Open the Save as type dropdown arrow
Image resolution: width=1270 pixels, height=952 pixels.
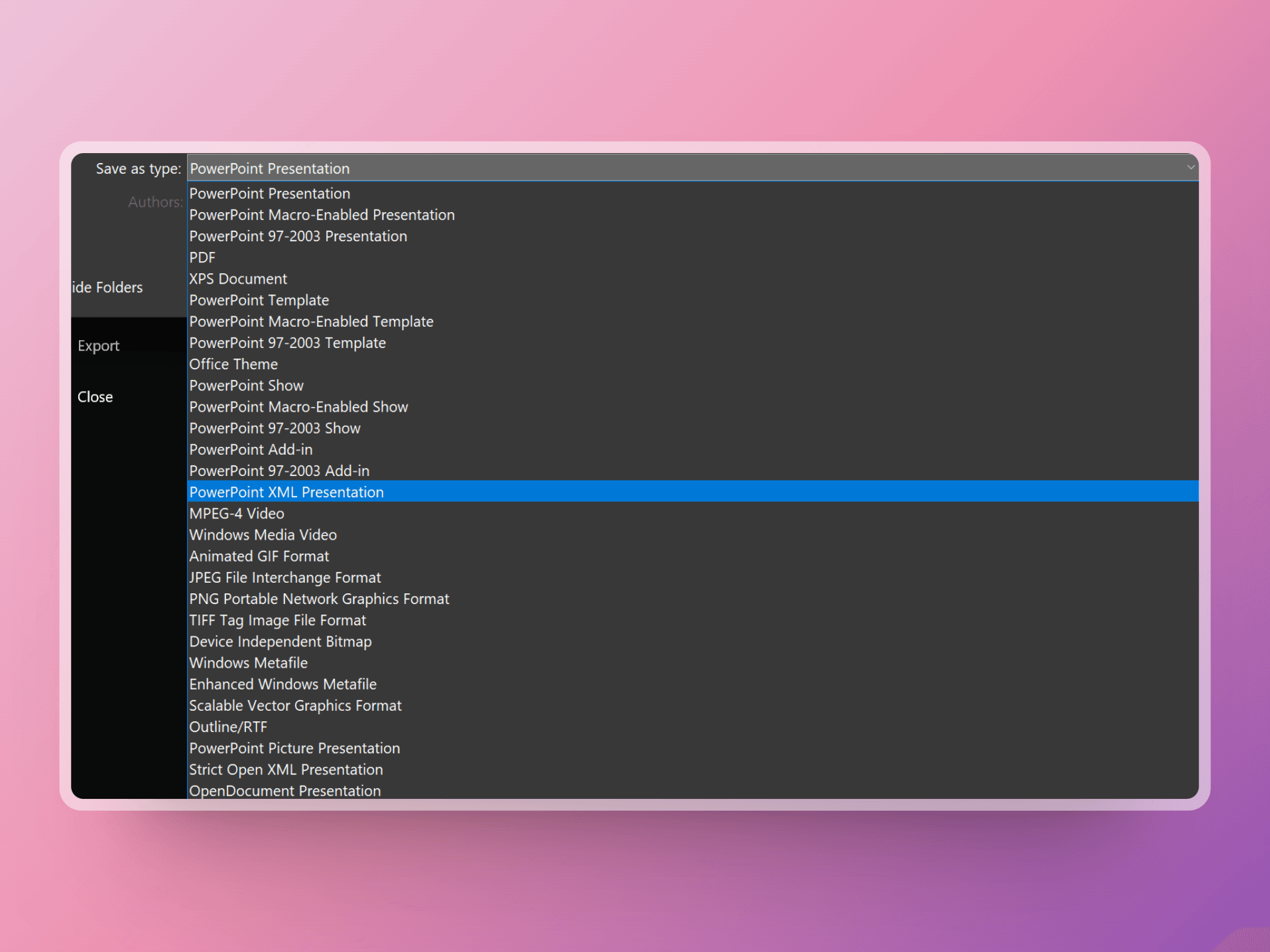click(1190, 168)
